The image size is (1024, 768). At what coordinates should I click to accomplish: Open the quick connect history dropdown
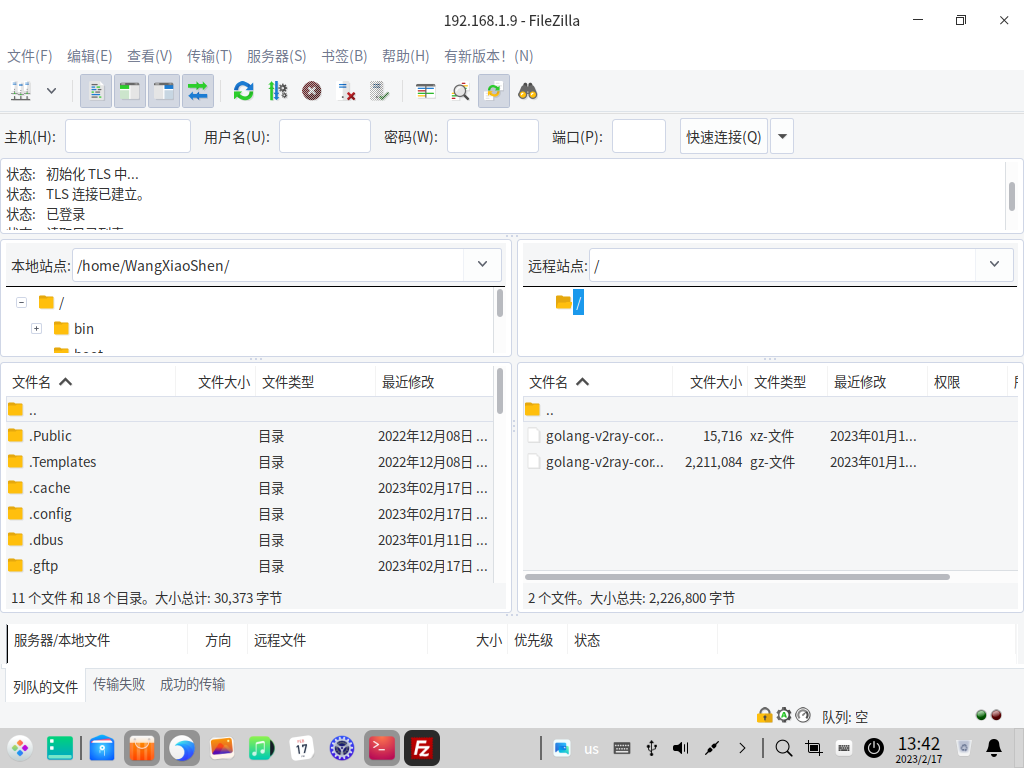(x=782, y=136)
